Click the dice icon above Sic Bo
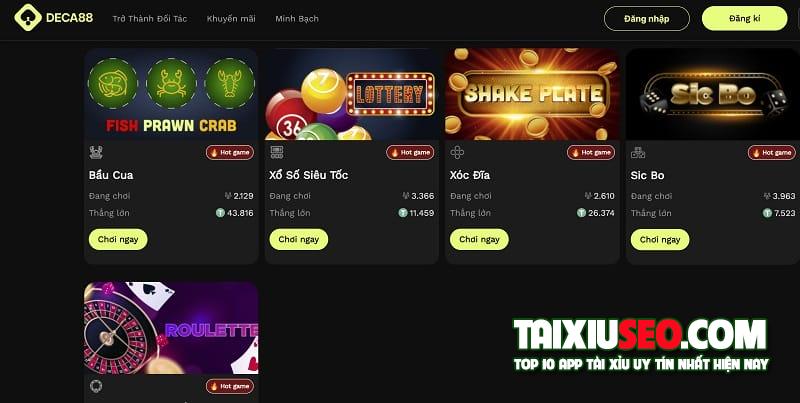The image size is (800, 403). point(638,152)
